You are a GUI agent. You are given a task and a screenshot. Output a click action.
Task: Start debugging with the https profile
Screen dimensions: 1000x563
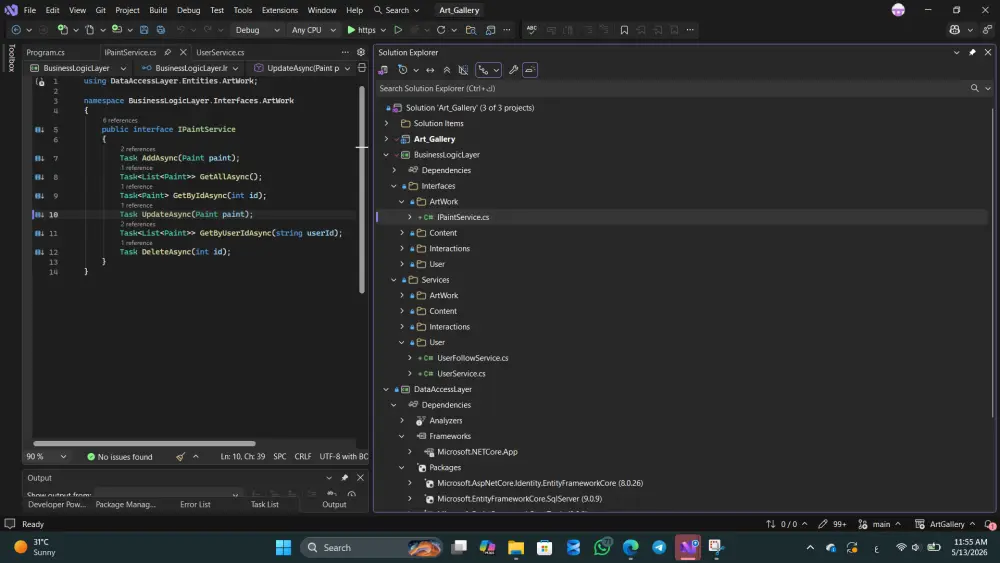[x=361, y=30]
